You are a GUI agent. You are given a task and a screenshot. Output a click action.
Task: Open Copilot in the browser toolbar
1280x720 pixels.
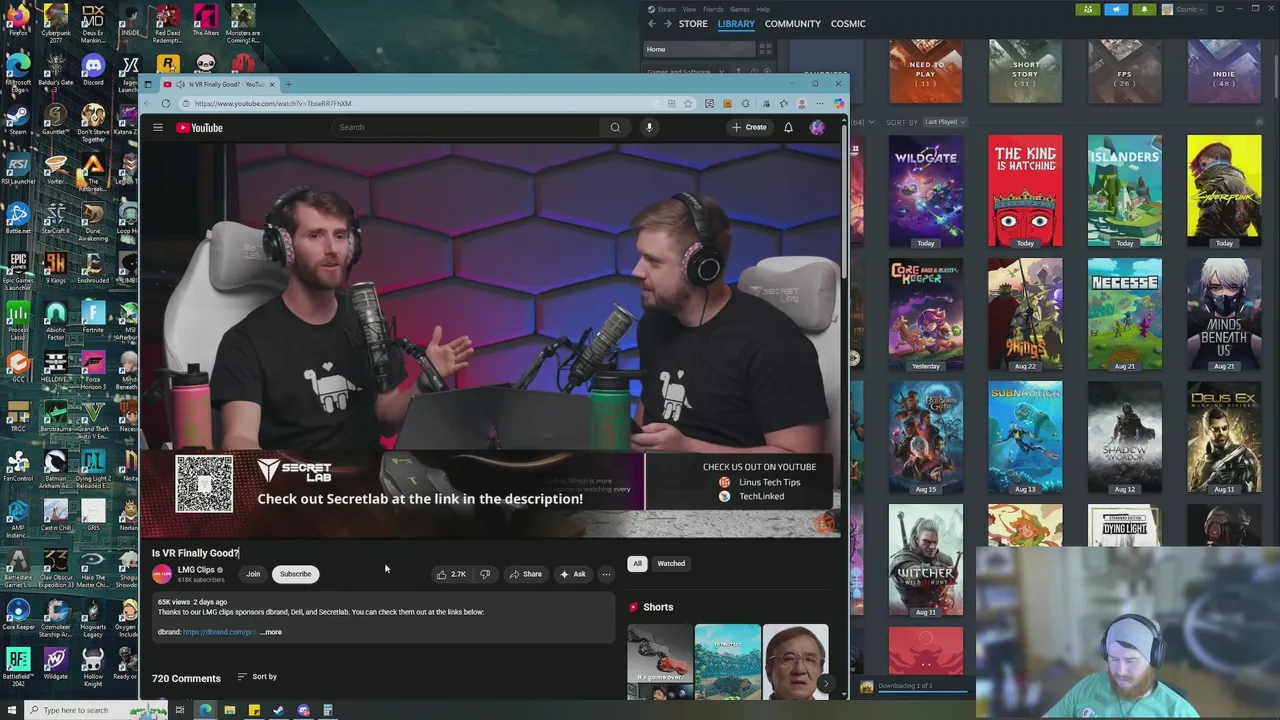[x=838, y=103]
